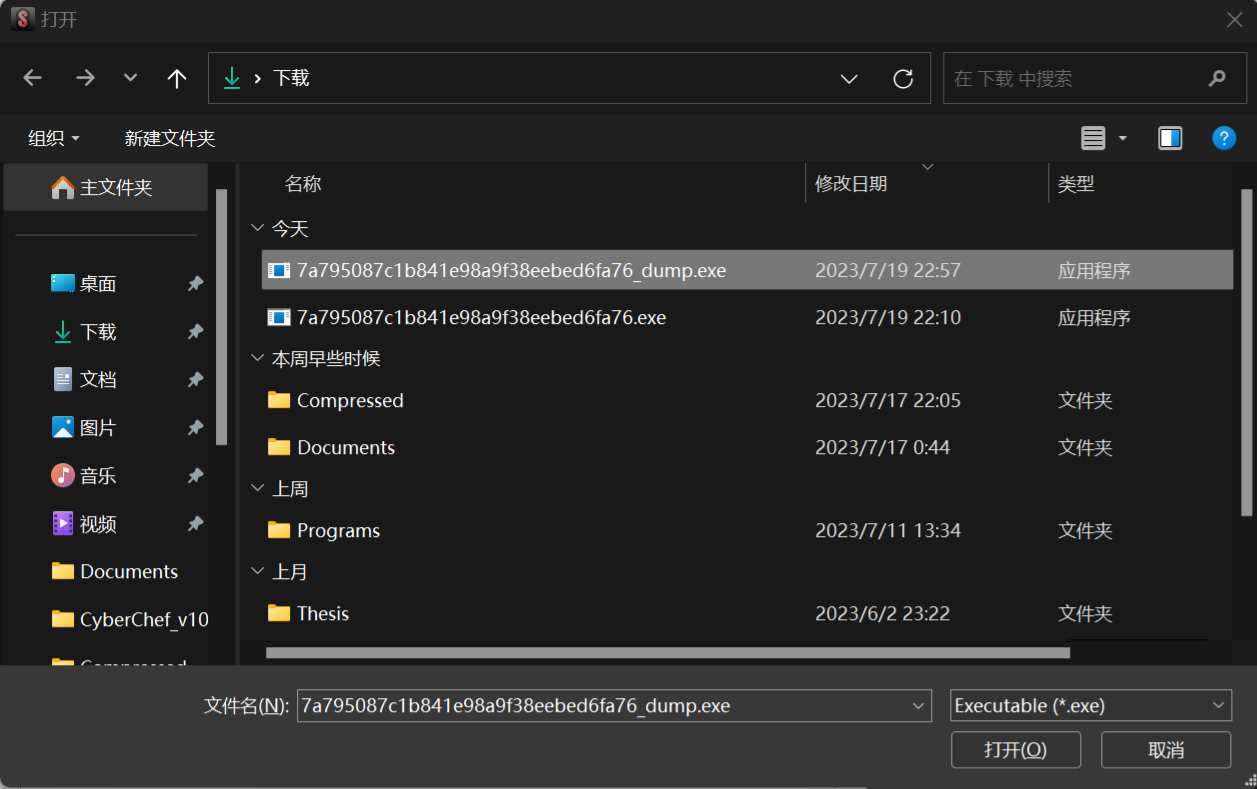This screenshot has width=1257, height=789.
Task: Click the Back navigation arrow
Action: (x=33, y=78)
